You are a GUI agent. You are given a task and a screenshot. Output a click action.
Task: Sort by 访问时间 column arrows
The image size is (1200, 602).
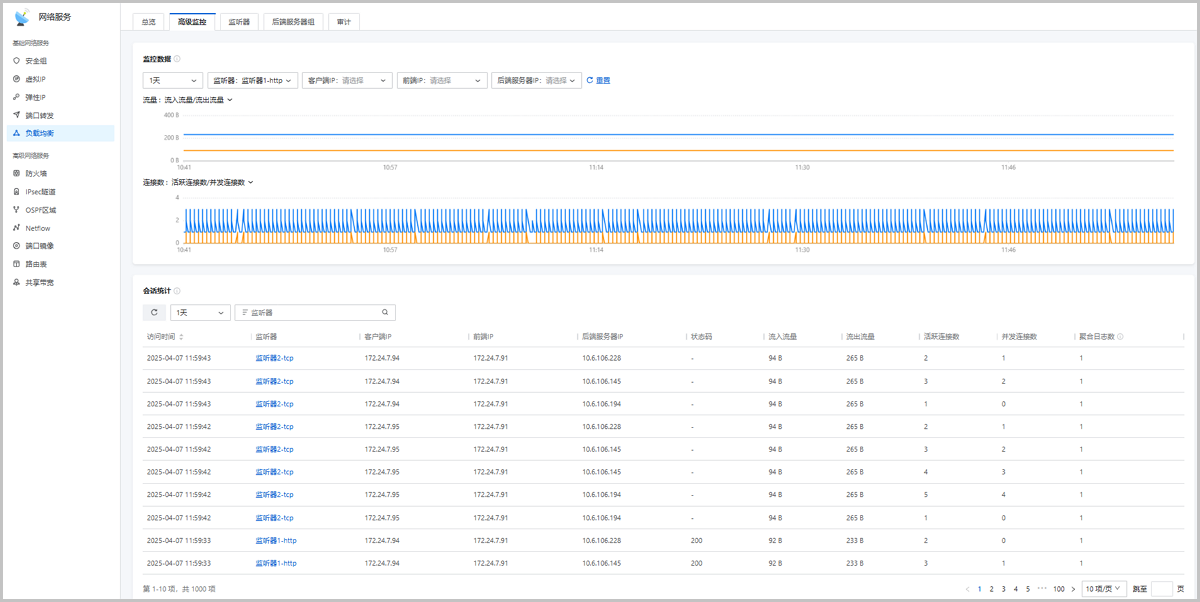181,337
